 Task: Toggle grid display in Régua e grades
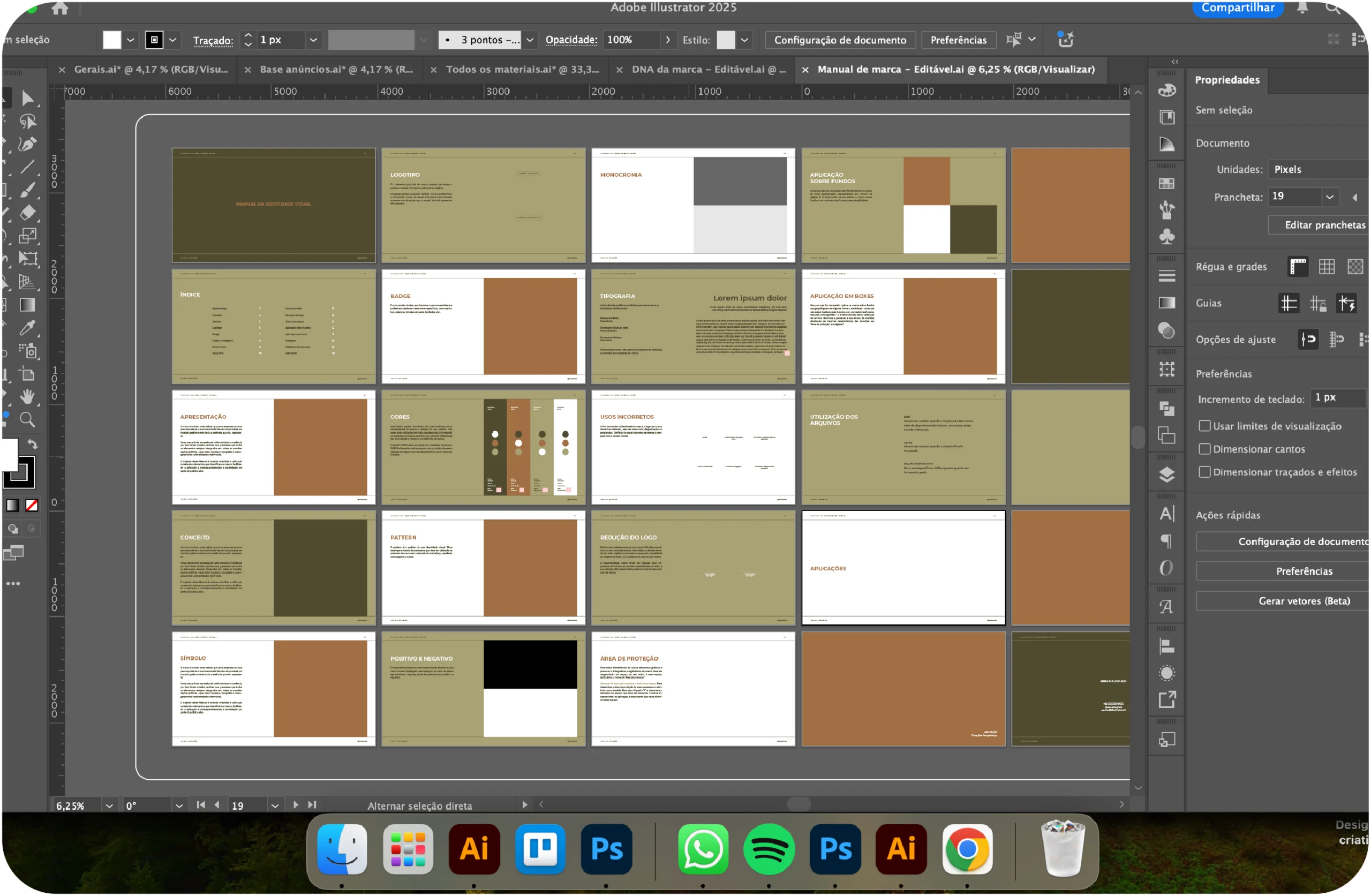pos(1327,267)
